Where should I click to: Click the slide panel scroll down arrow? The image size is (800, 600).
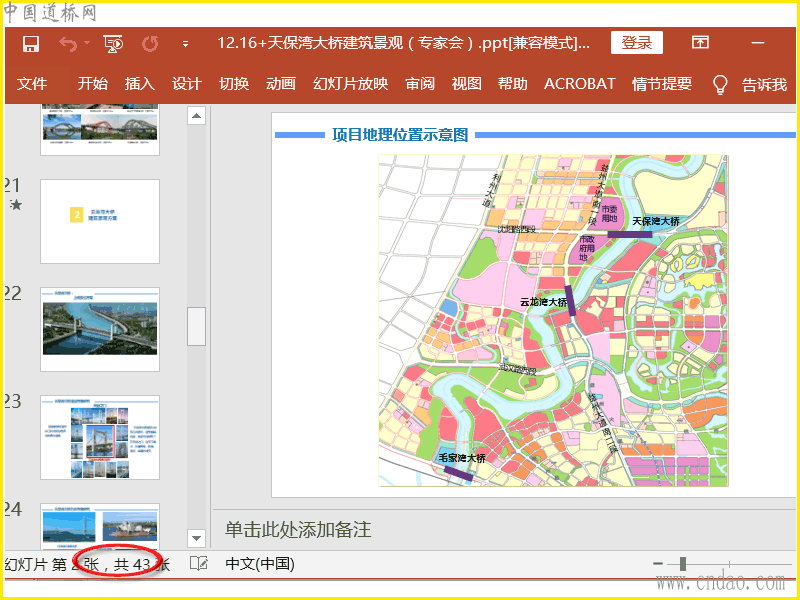click(196, 538)
